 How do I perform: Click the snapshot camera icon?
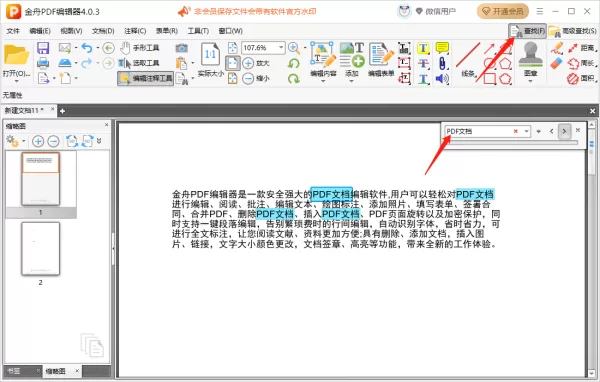(181, 48)
